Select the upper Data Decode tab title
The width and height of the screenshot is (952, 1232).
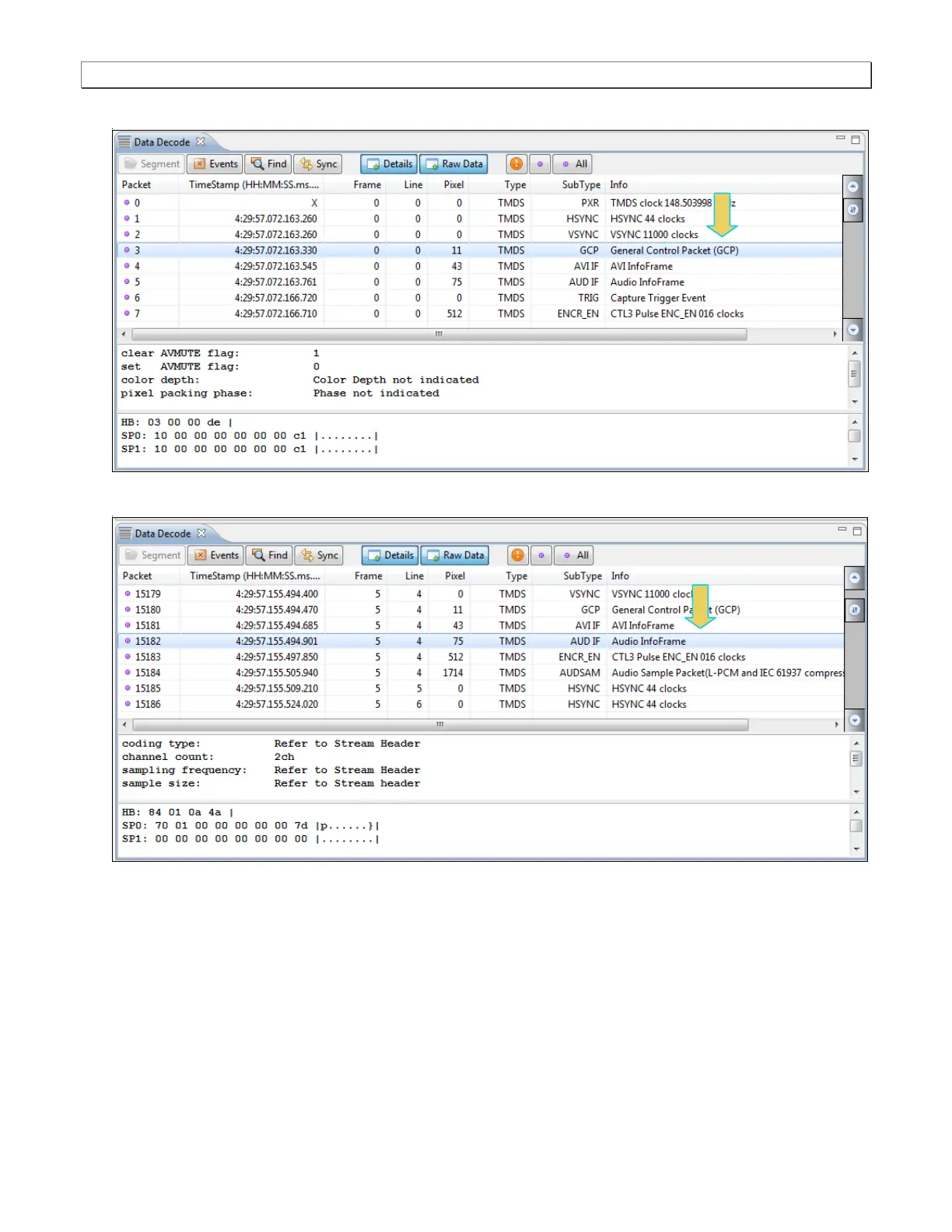(162, 142)
